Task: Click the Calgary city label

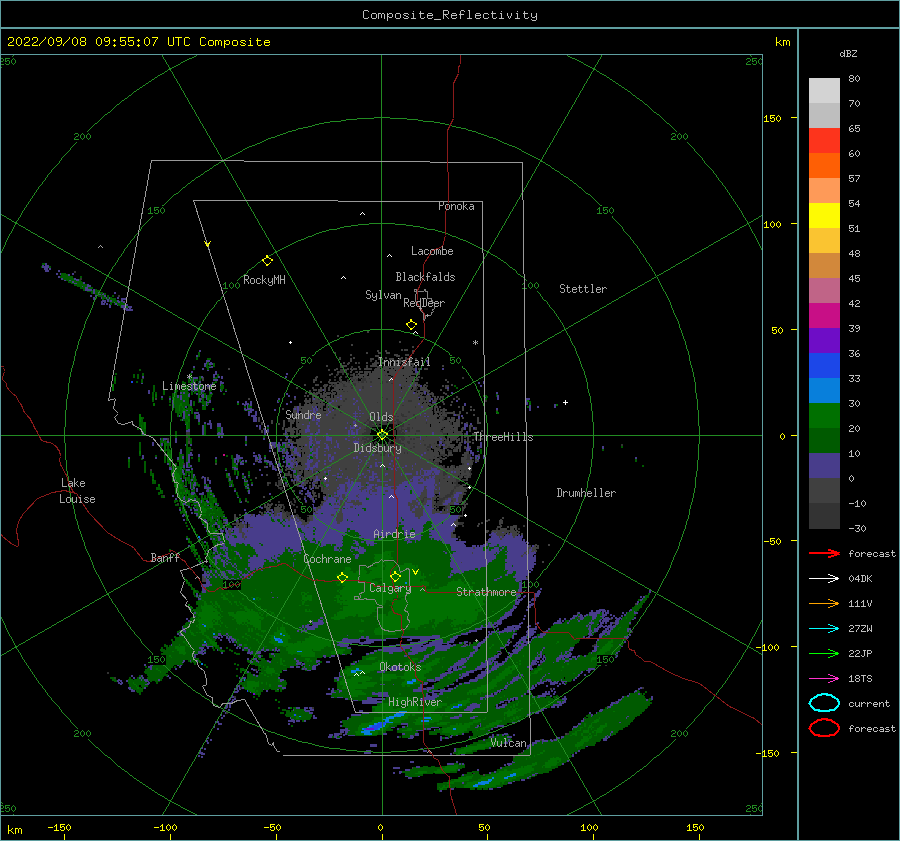Action: [x=390, y=588]
